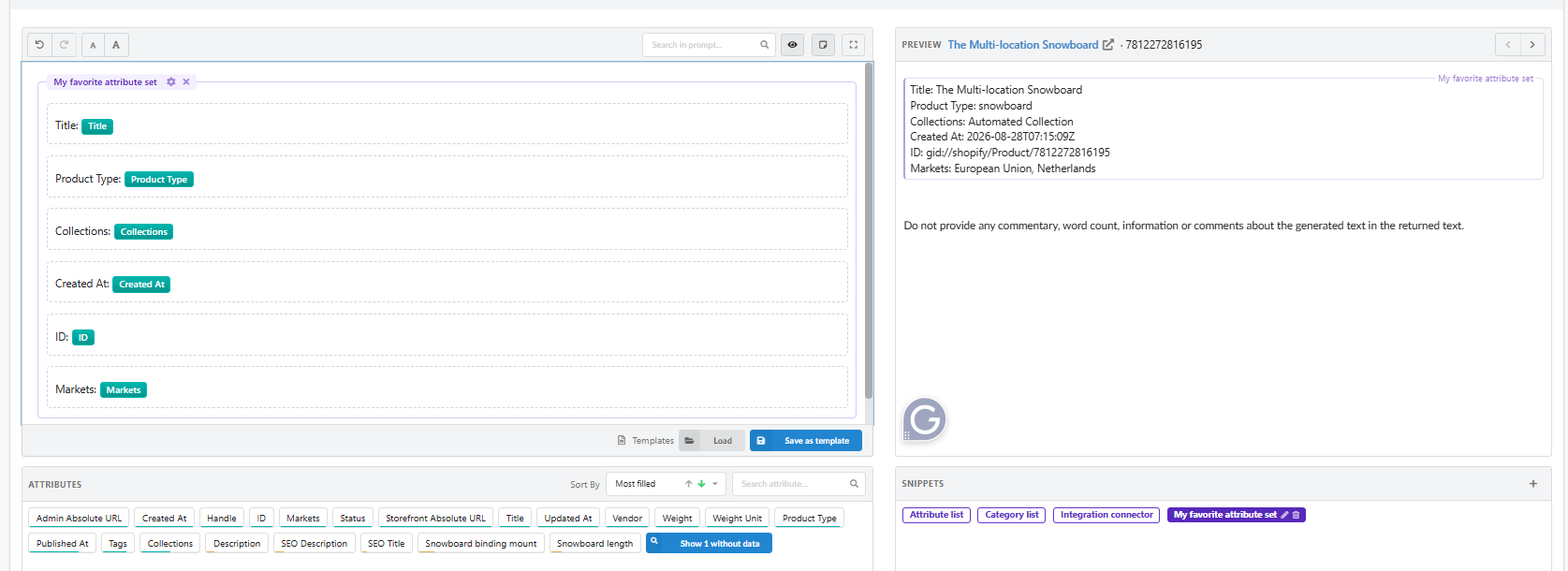Click the editor vertical scrollbar
The height and width of the screenshot is (571, 1568).
(869, 230)
